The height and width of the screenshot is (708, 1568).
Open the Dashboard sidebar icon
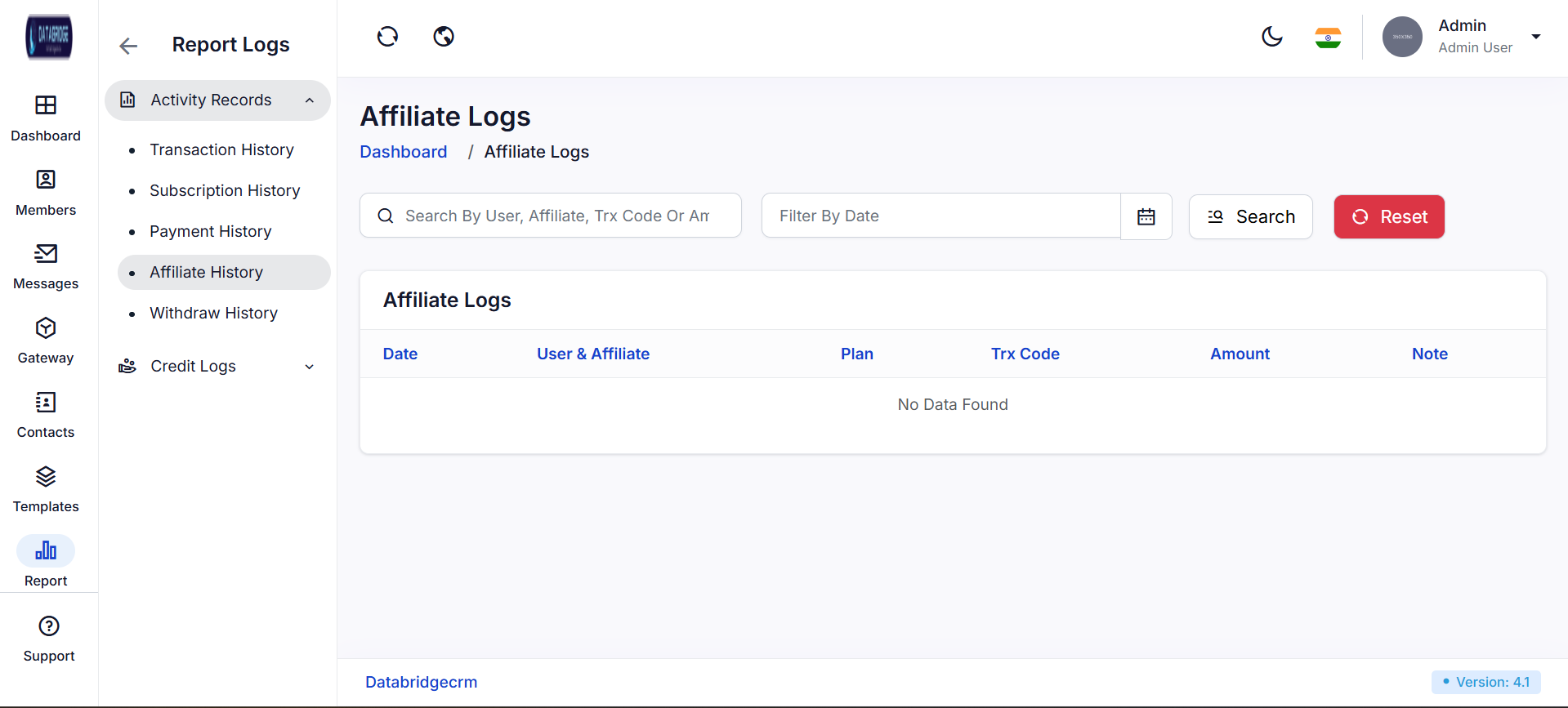click(x=46, y=105)
